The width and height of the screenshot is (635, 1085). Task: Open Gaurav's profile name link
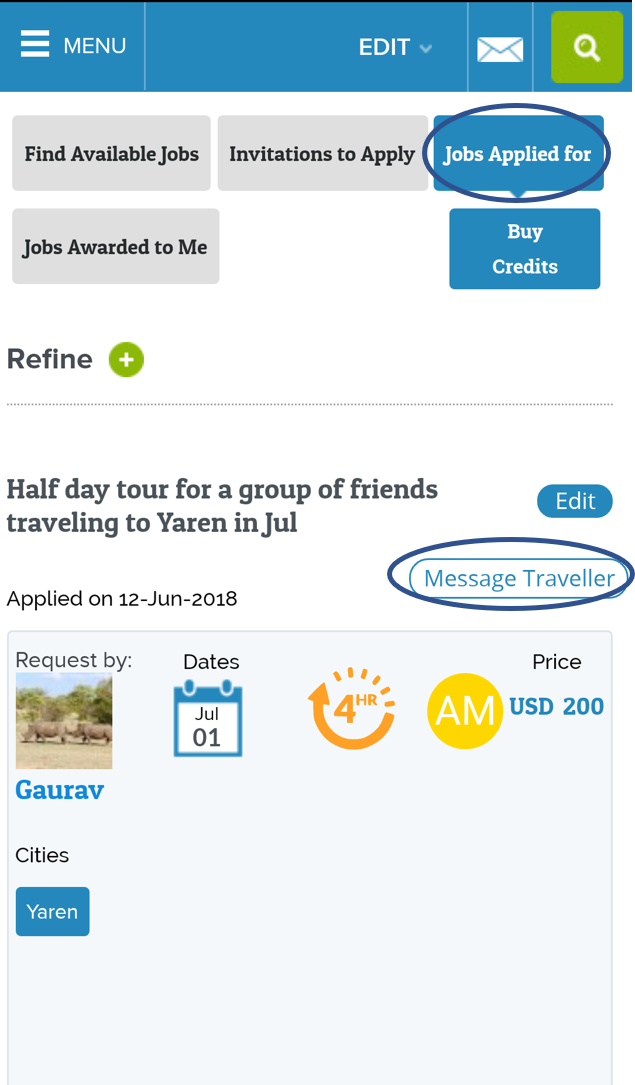coord(60,790)
